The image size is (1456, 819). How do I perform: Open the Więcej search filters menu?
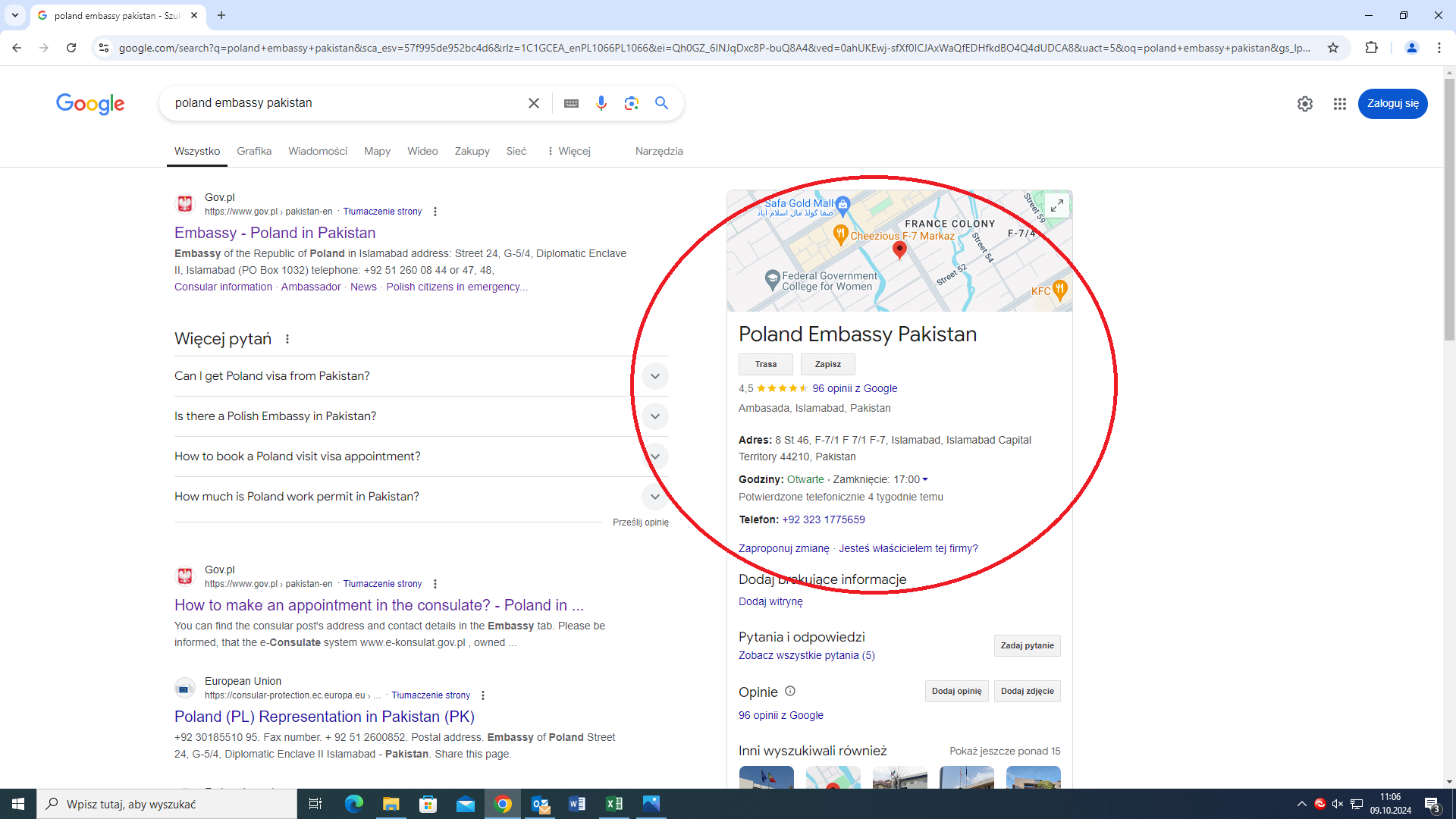click(x=568, y=151)
